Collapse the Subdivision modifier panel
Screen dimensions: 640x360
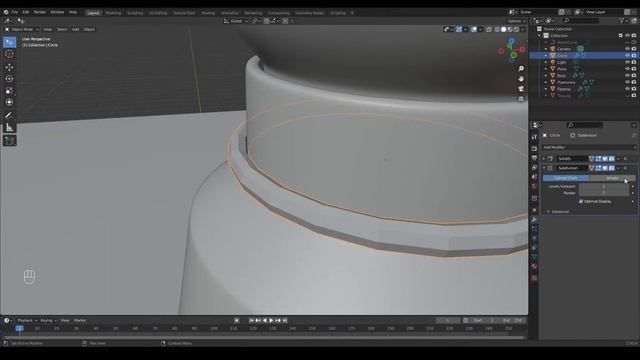coord(544,168)
